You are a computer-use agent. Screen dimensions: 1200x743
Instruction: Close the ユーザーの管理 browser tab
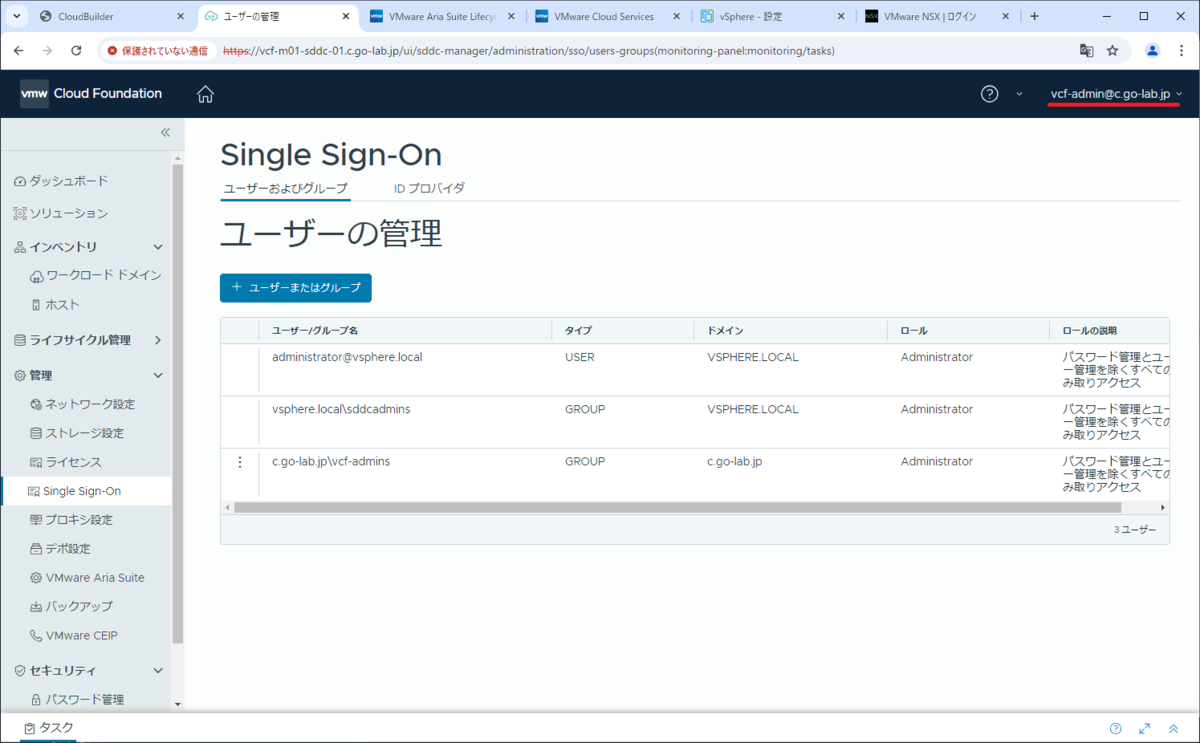(344, 16)
